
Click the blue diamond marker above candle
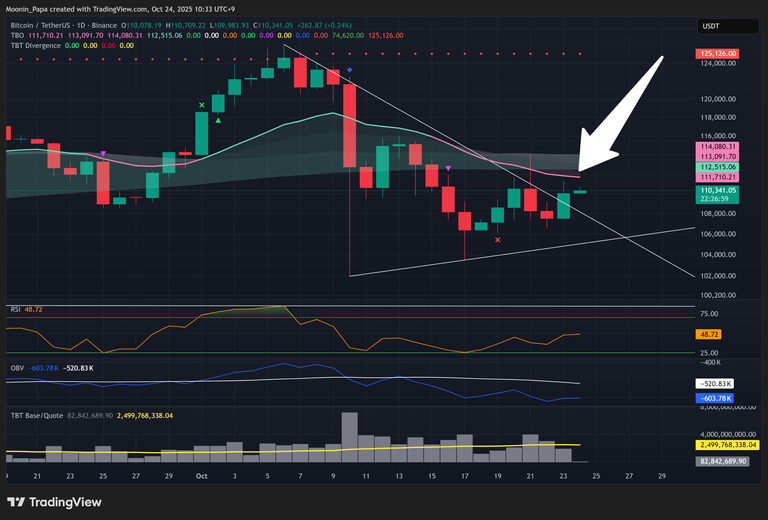tap(349, 70)
